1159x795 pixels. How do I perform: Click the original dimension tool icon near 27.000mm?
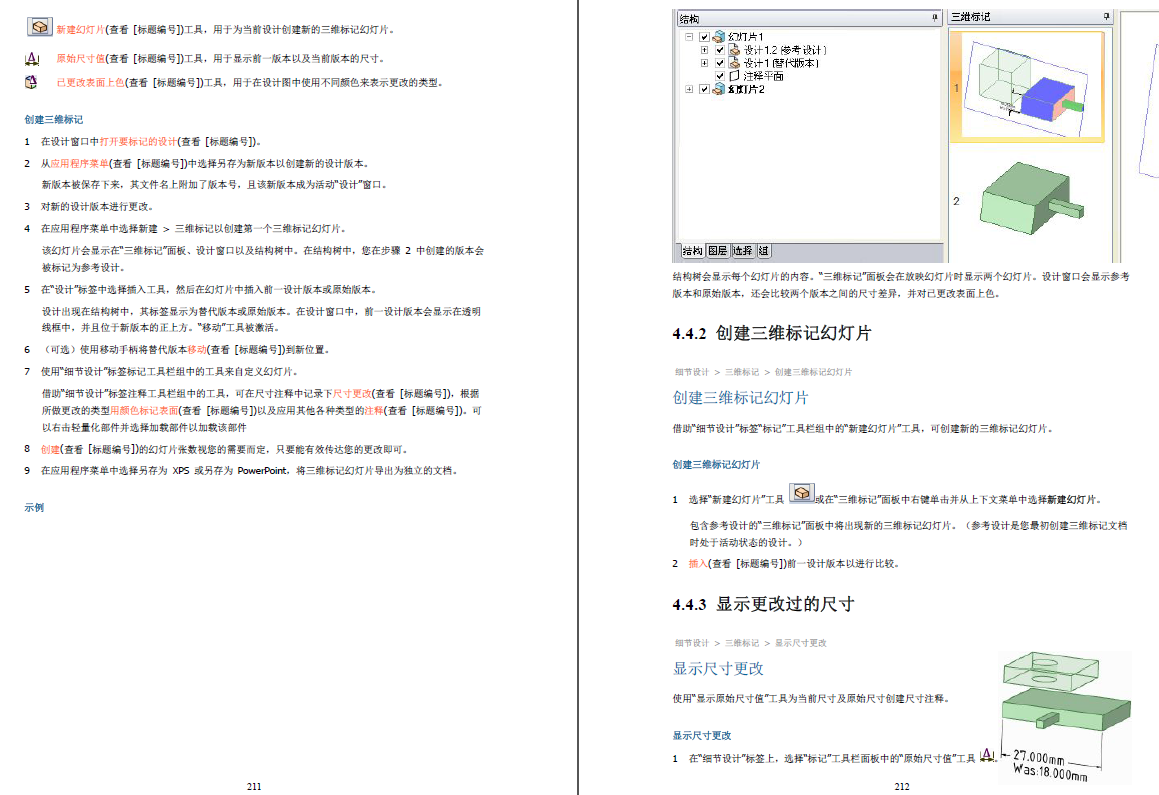point(988,755)
